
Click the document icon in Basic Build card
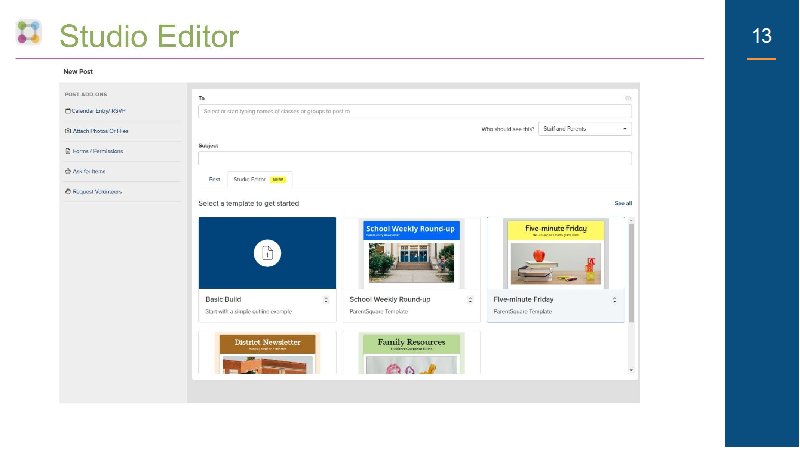[267, 253]
